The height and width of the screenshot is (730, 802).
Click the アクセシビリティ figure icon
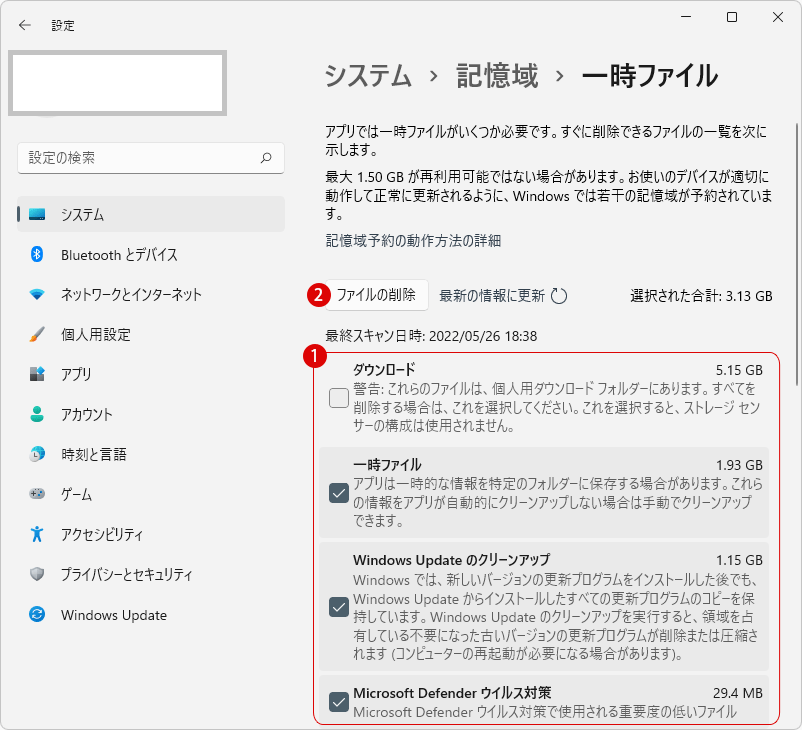37,534
